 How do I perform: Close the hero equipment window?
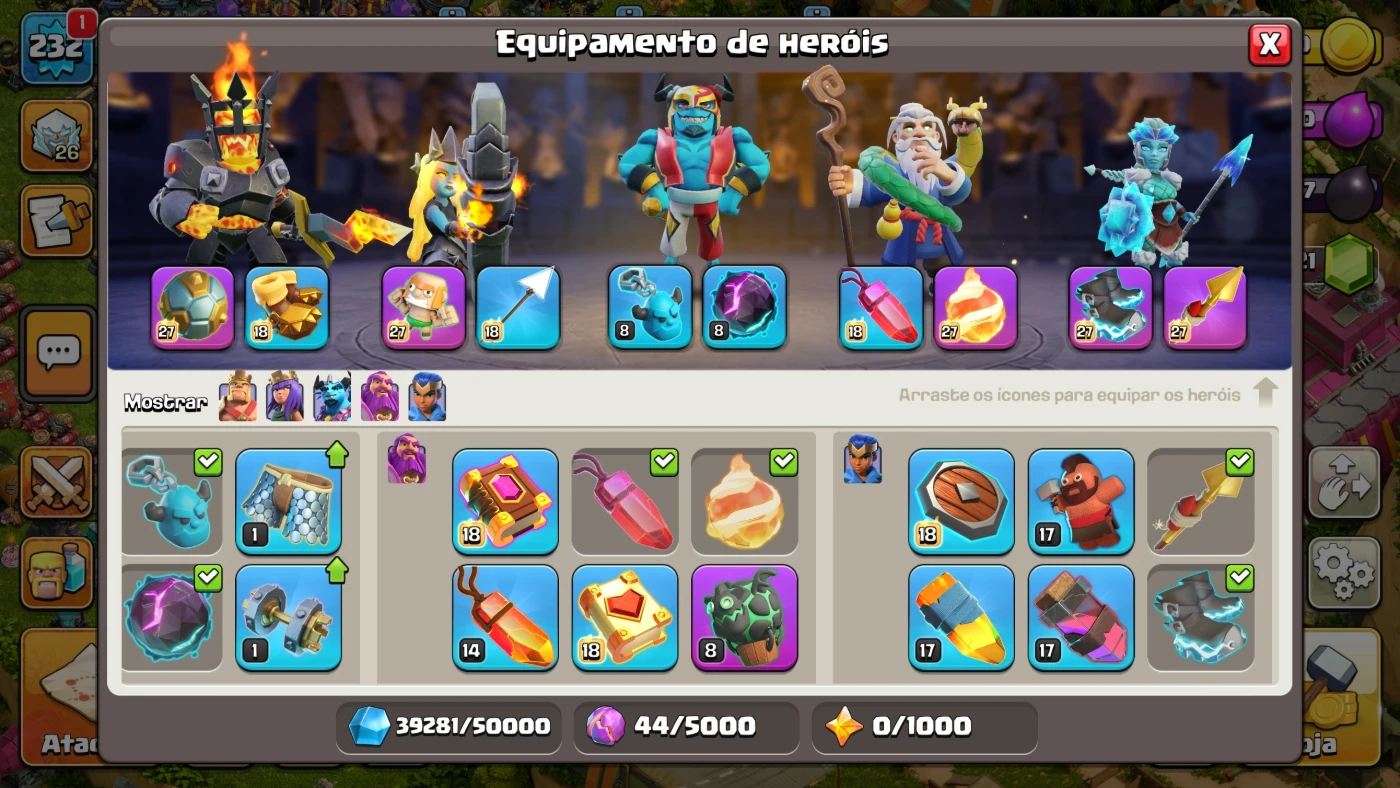point(1270,44)
